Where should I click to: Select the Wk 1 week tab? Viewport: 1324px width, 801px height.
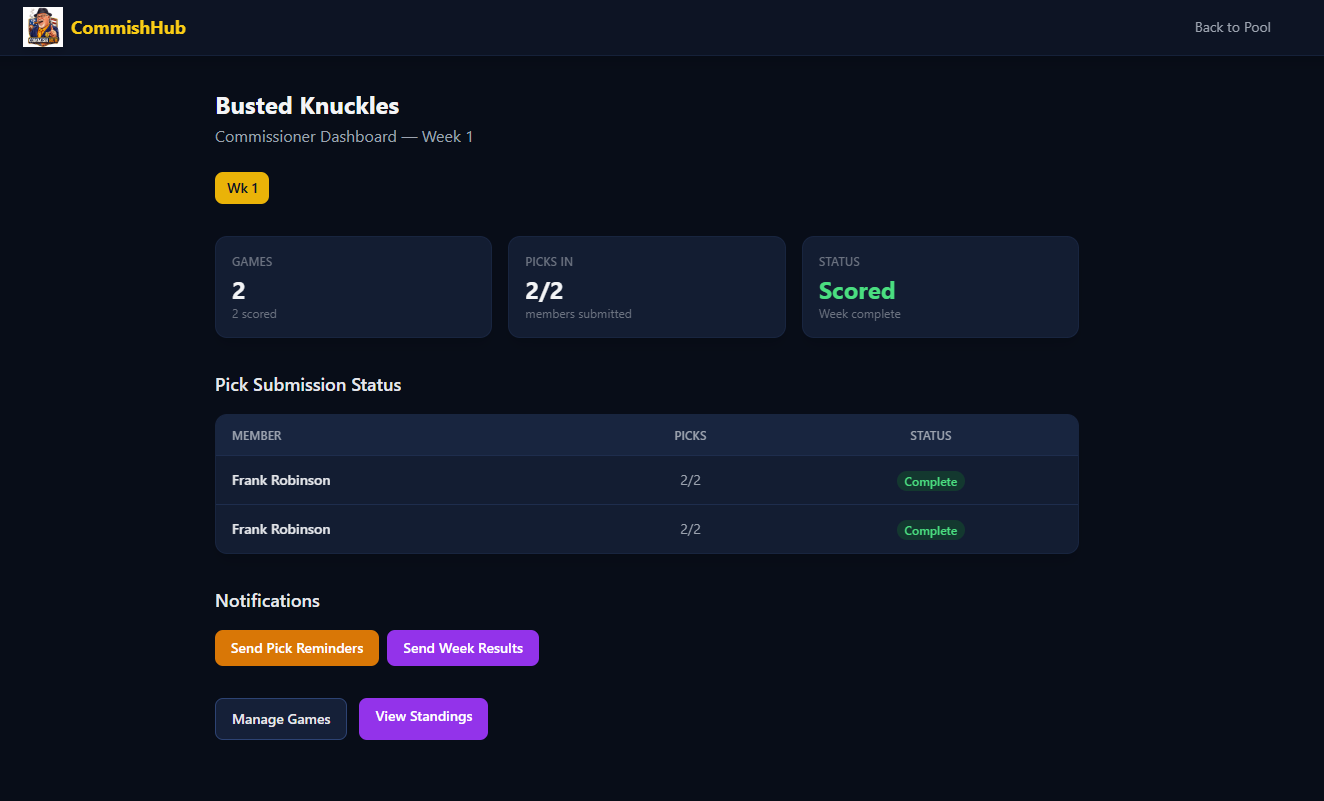coord(242,188)
